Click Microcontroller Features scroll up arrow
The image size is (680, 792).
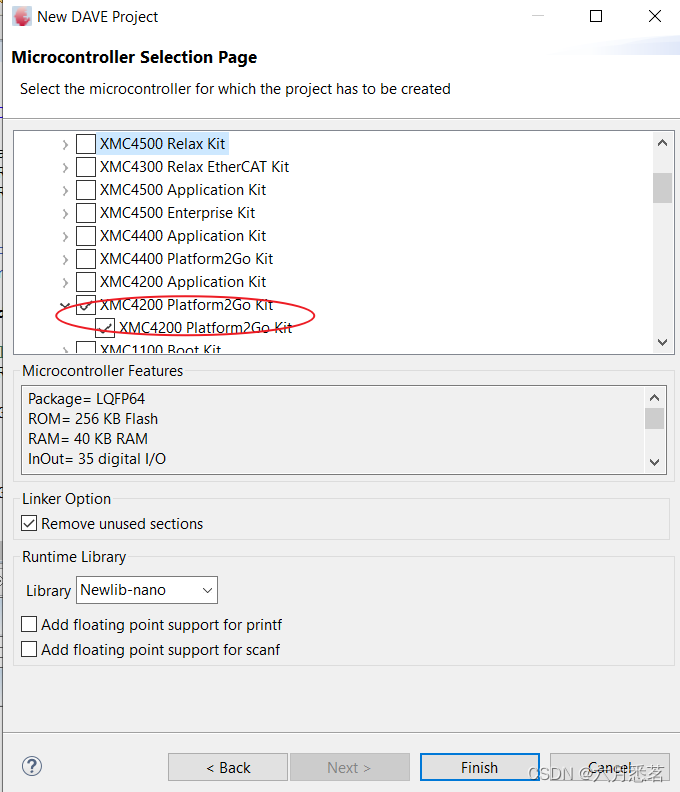[x=655, y=398]
